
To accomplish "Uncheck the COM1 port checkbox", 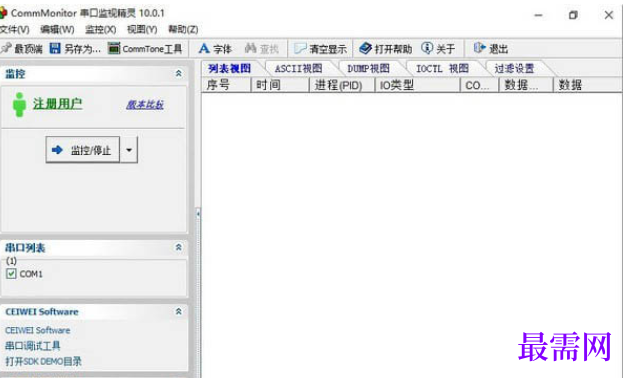I will click(x=11, y=274).
